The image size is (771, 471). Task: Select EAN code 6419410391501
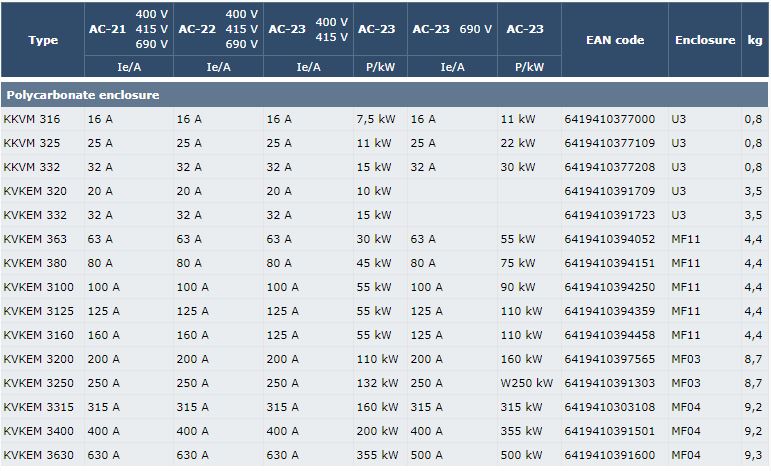pyautogui.click(x=610, y=431)
